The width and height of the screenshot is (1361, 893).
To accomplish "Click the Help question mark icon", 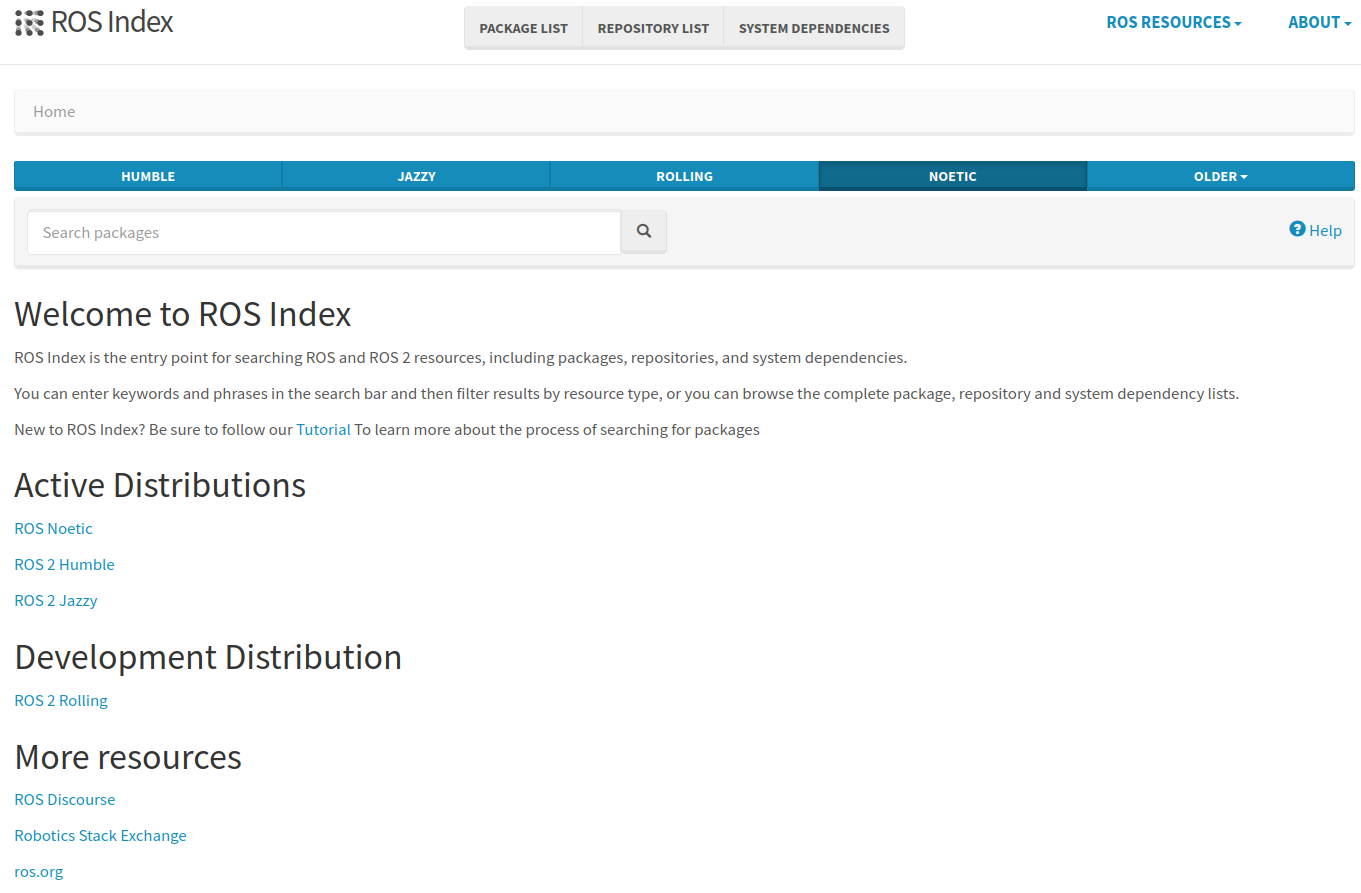I will coord(1297,229).
